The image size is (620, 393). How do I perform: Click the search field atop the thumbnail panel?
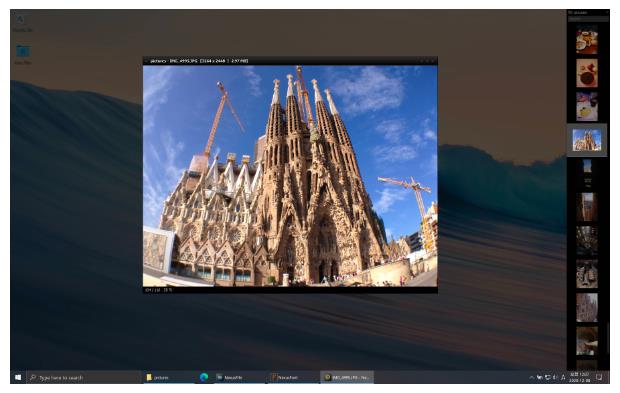[x=588, y=19]
